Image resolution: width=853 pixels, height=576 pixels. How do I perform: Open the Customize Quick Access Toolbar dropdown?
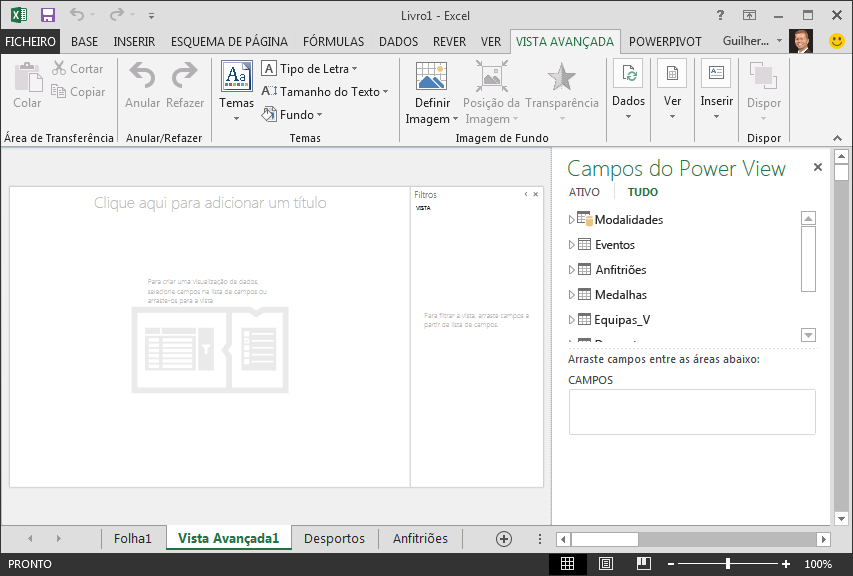(151, 16)
